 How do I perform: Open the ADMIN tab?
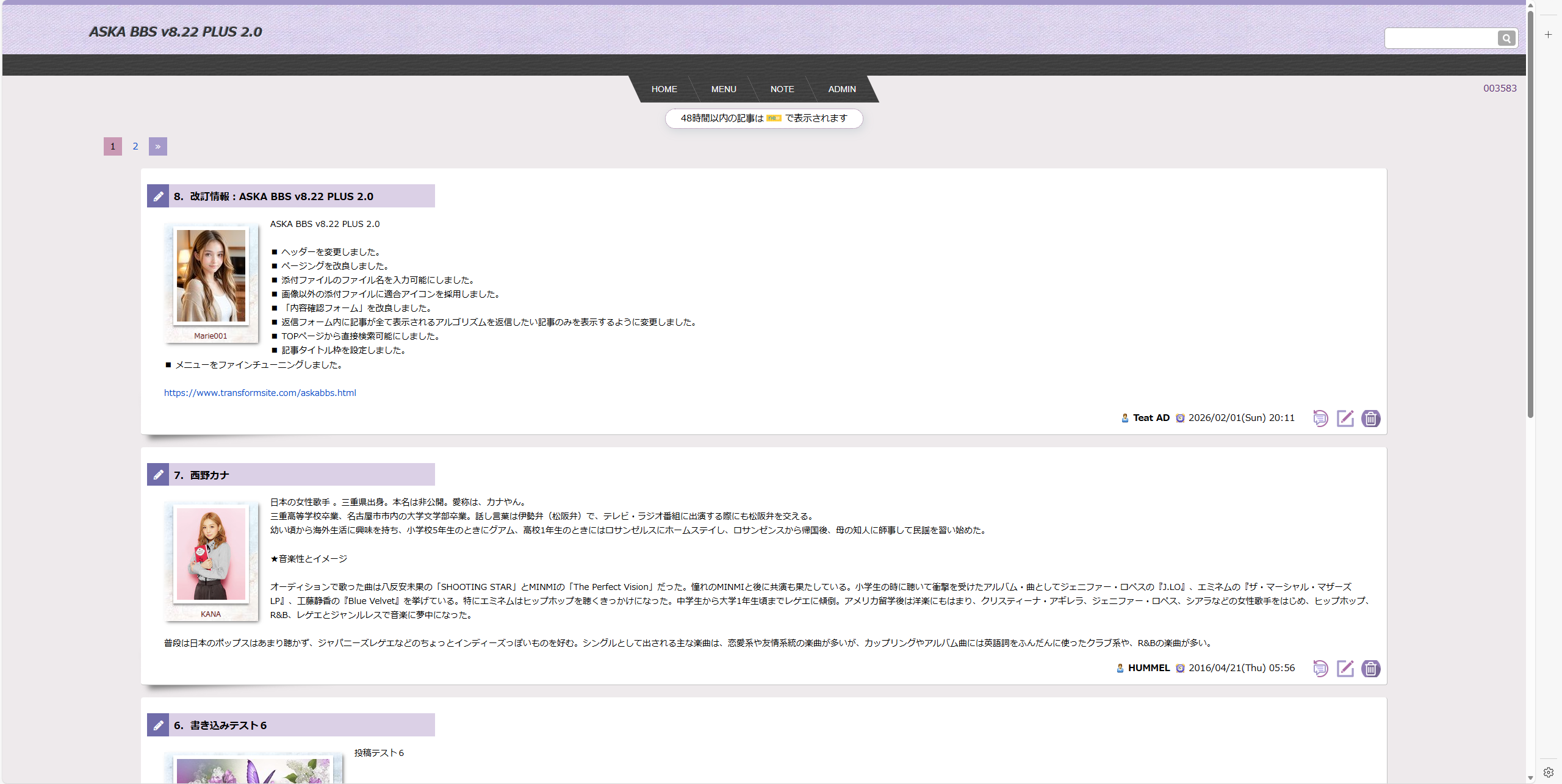(x=841, y=89)
